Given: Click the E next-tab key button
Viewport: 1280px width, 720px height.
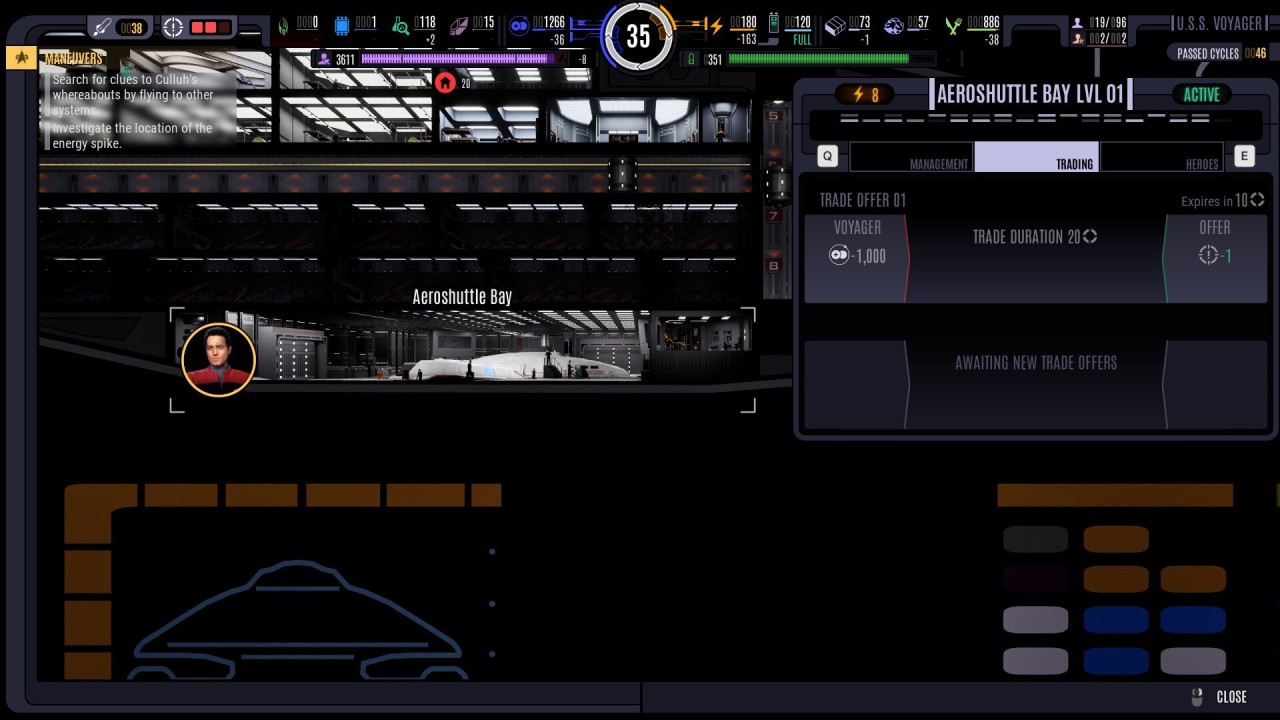Looking at the screenshot, I should point(1245,156).
